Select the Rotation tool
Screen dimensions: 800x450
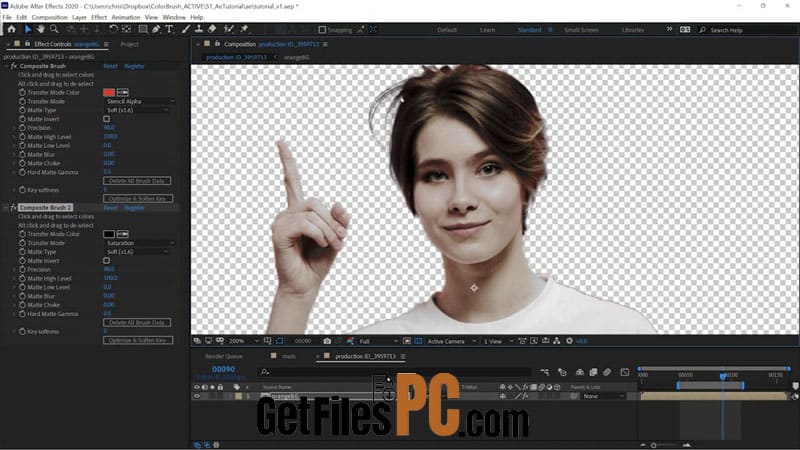113,29
